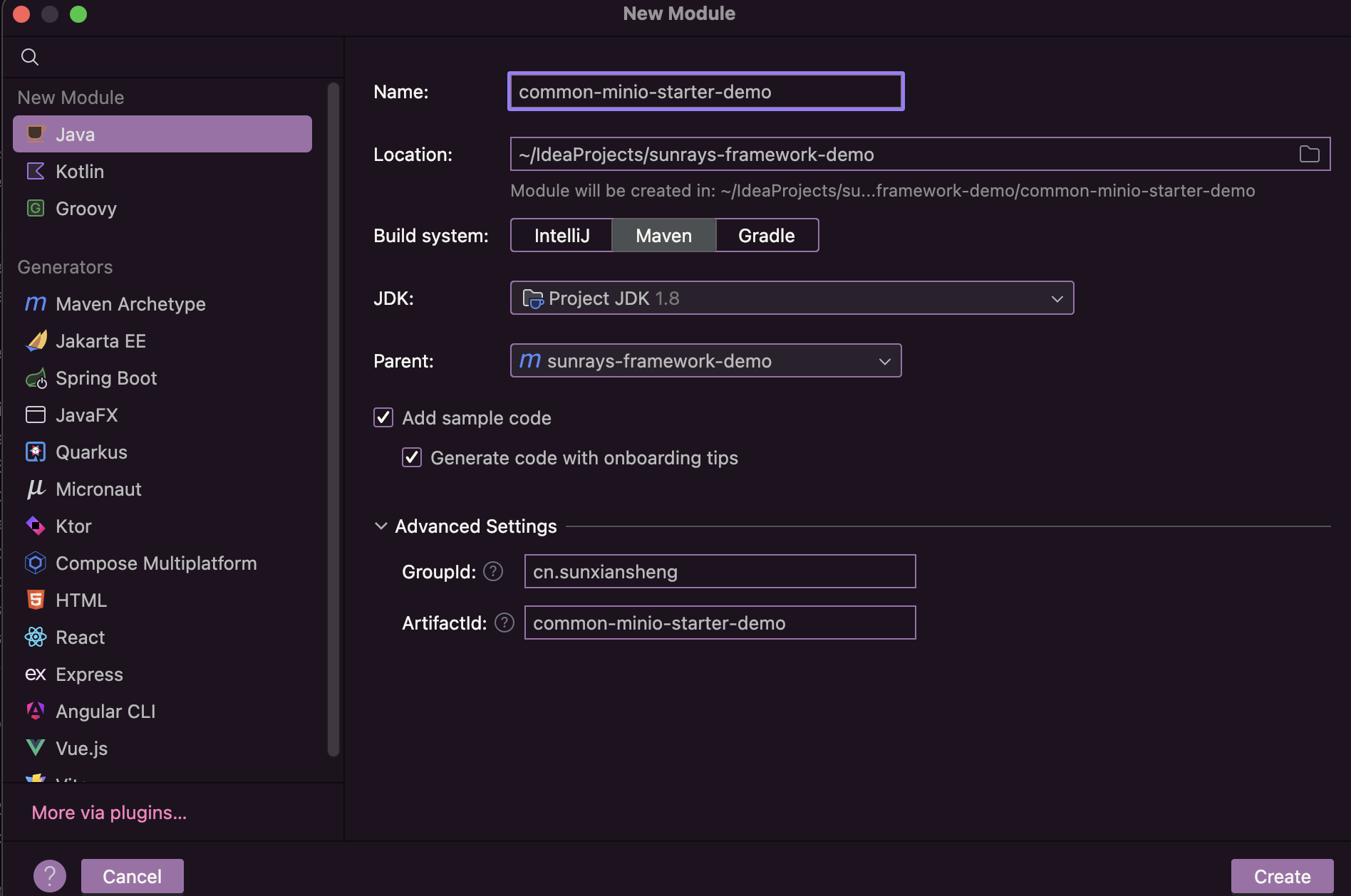This screenshot has height=896, width=1351.
Task: Click the generator list scrollbar
Action: click(333, 419)
